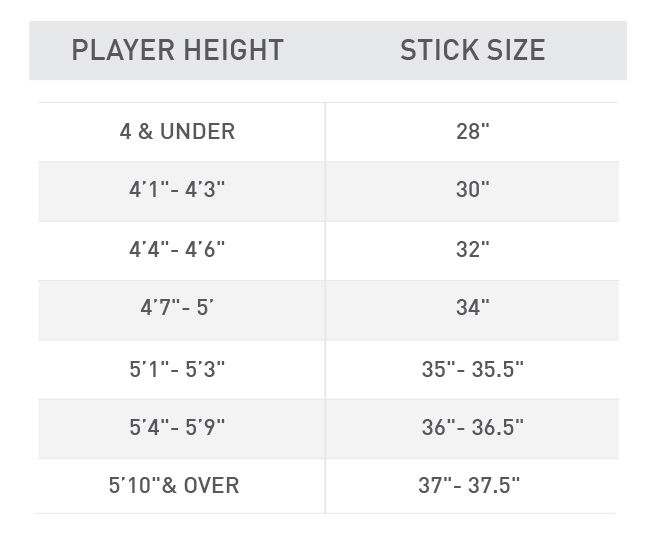Click the word HEIGHT in the header
The width and height of the screenshot is (656, 540).
coord(234,50)
